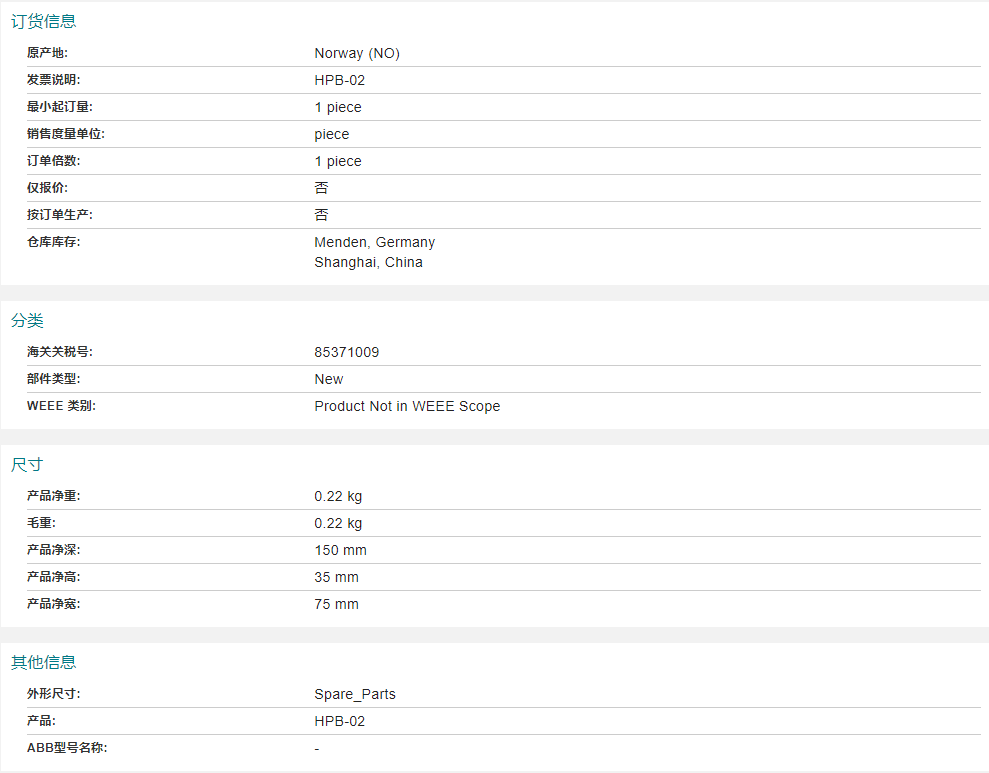Click the 尺寸 section heading

(27, 465)
